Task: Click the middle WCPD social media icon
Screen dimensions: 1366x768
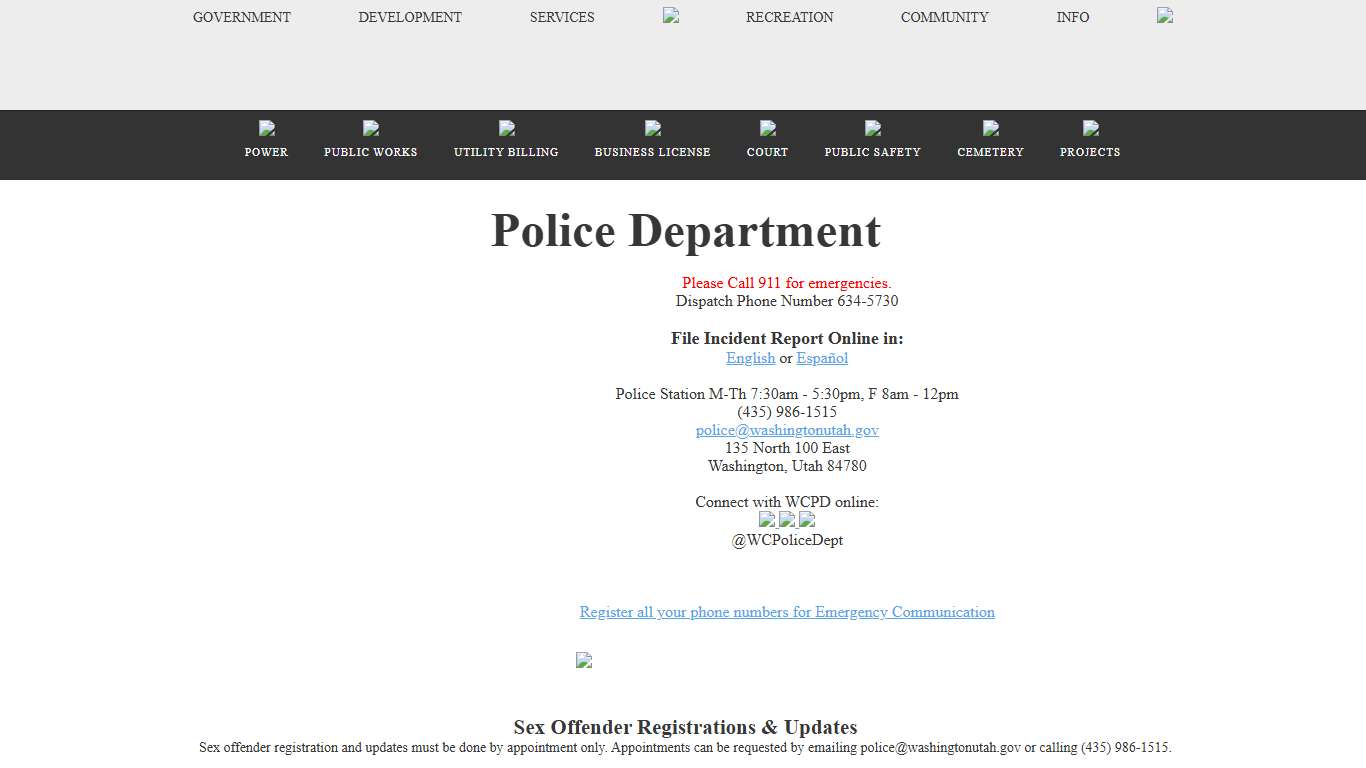Action: click(x=787, y=520)
